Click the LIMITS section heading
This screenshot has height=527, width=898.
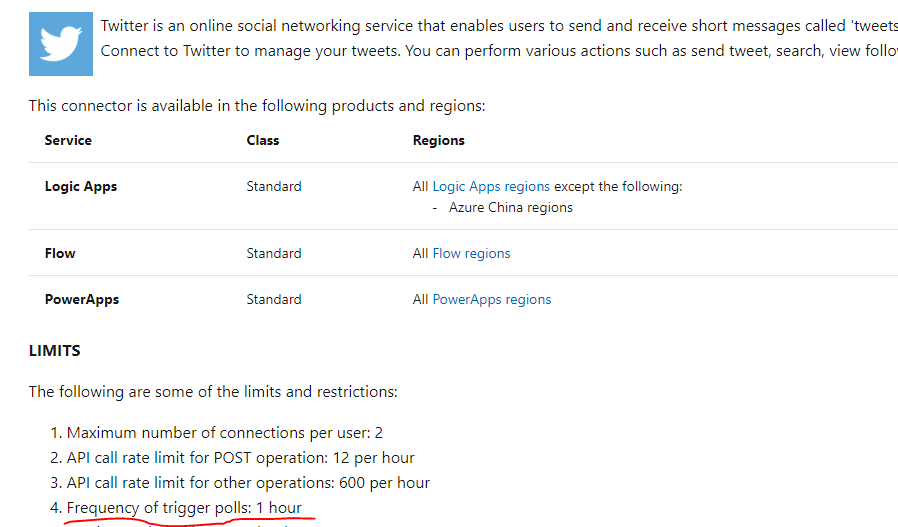click(x=54, y=351)
